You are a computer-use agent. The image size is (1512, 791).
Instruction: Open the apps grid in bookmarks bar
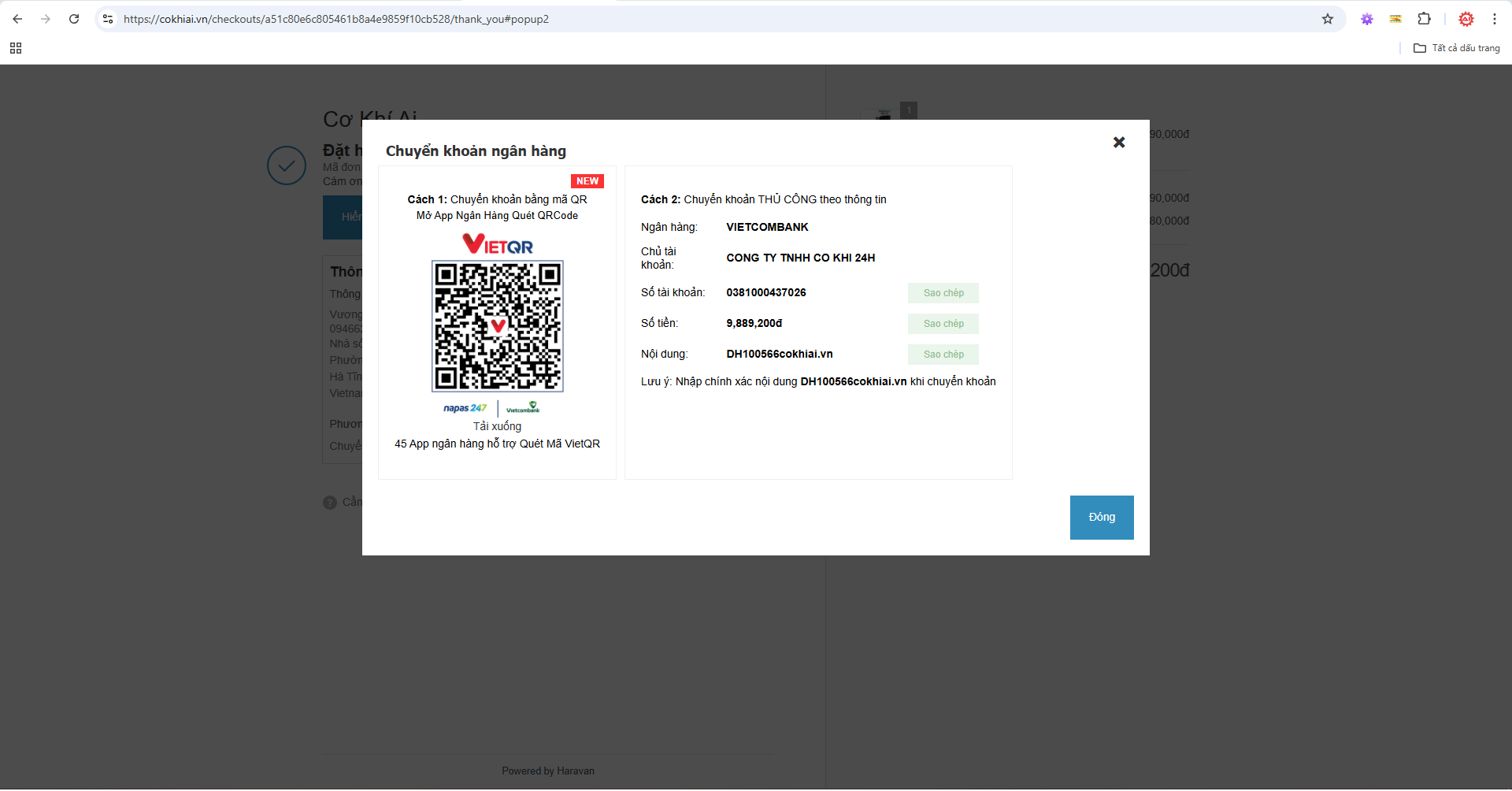click(16, 48)
